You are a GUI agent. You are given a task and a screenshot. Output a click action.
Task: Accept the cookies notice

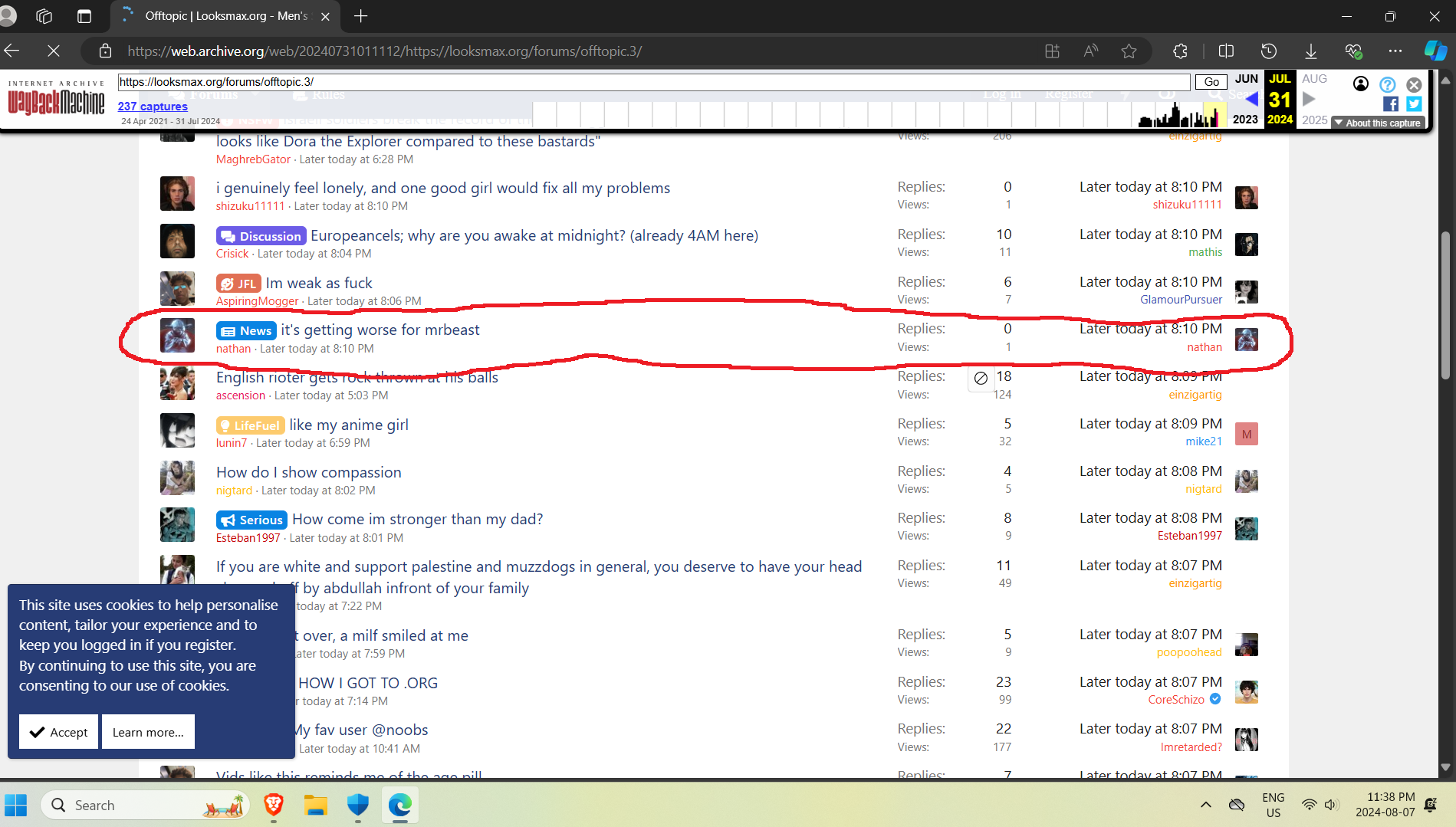tap(59, 732)
